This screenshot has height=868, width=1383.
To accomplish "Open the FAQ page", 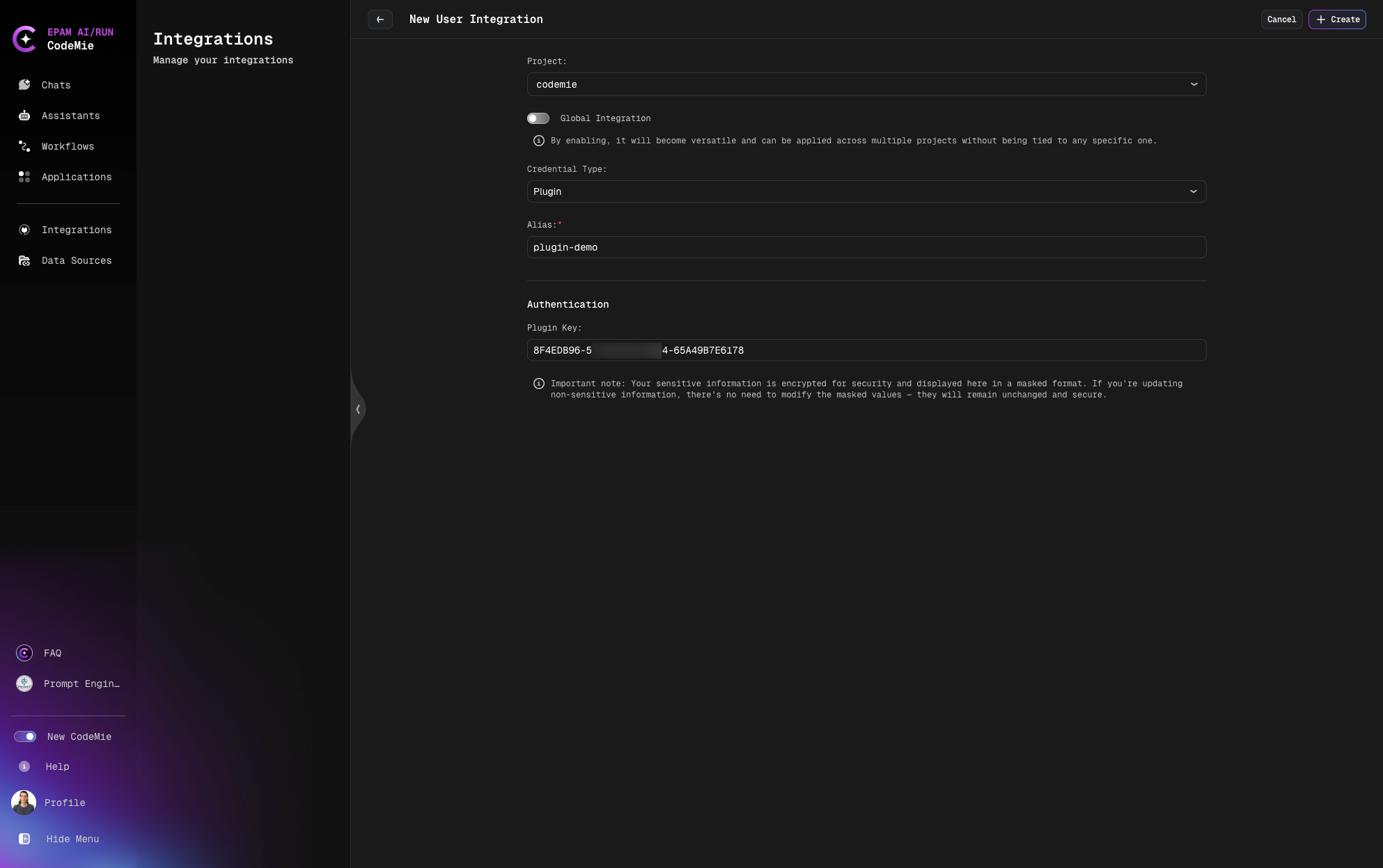I will pos(52,653).
